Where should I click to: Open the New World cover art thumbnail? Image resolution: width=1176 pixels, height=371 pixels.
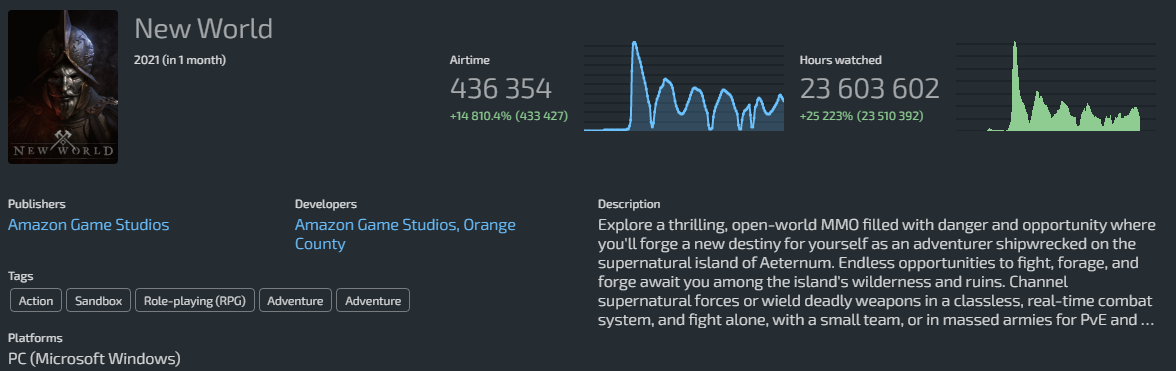coord(63,87)
